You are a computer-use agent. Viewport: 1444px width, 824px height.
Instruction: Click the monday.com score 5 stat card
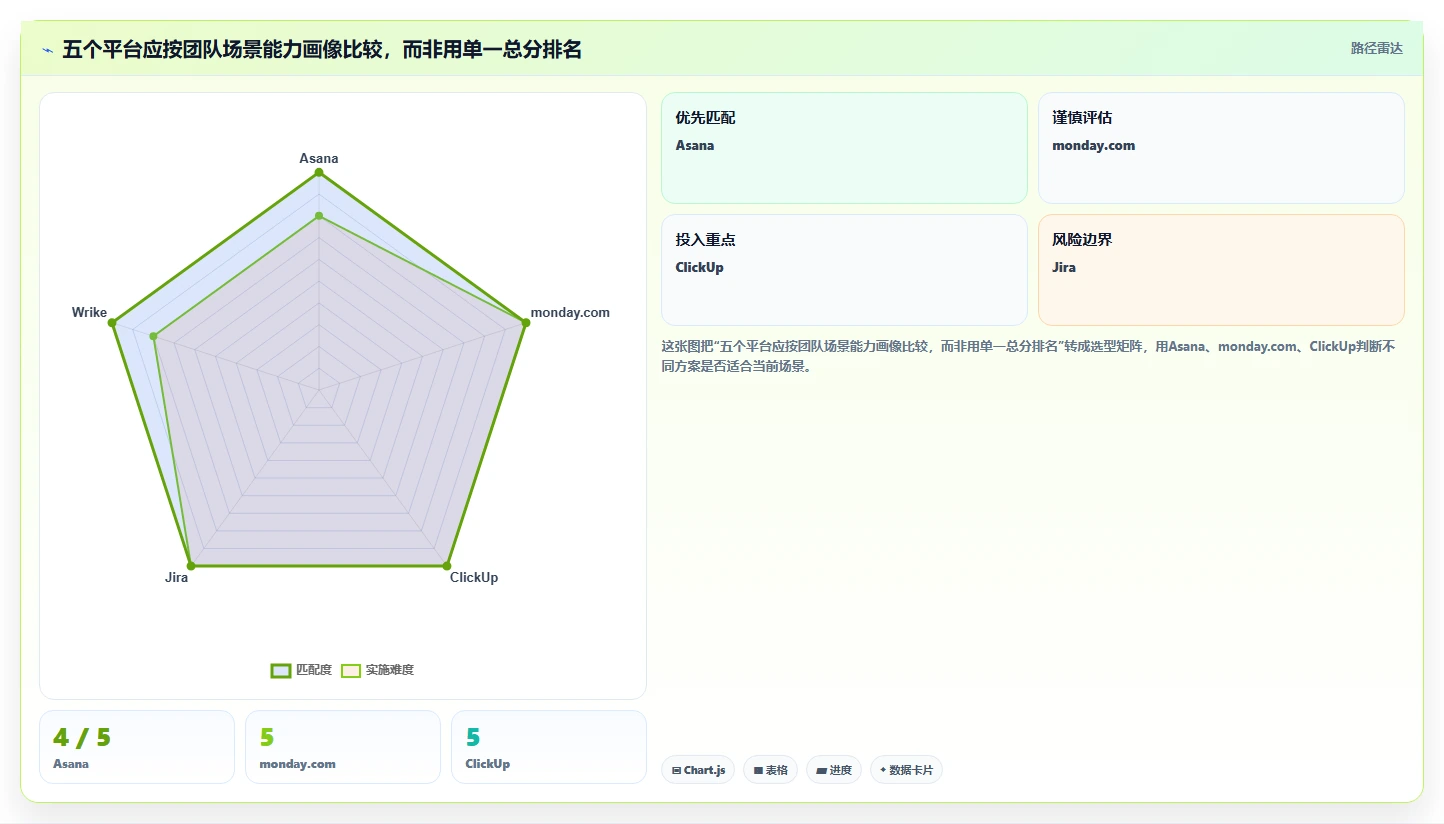(x=343, y=747)
